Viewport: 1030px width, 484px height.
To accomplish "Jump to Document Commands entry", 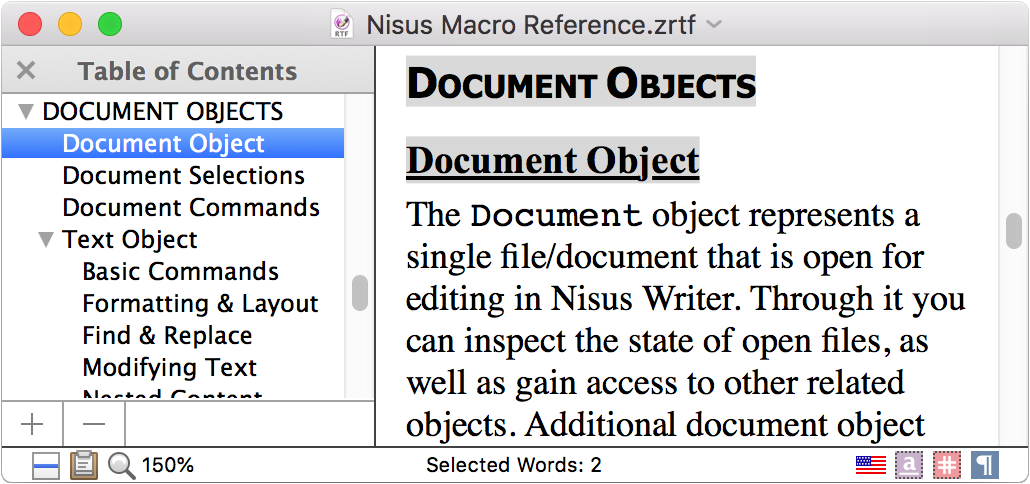I will tap(191, 208).
